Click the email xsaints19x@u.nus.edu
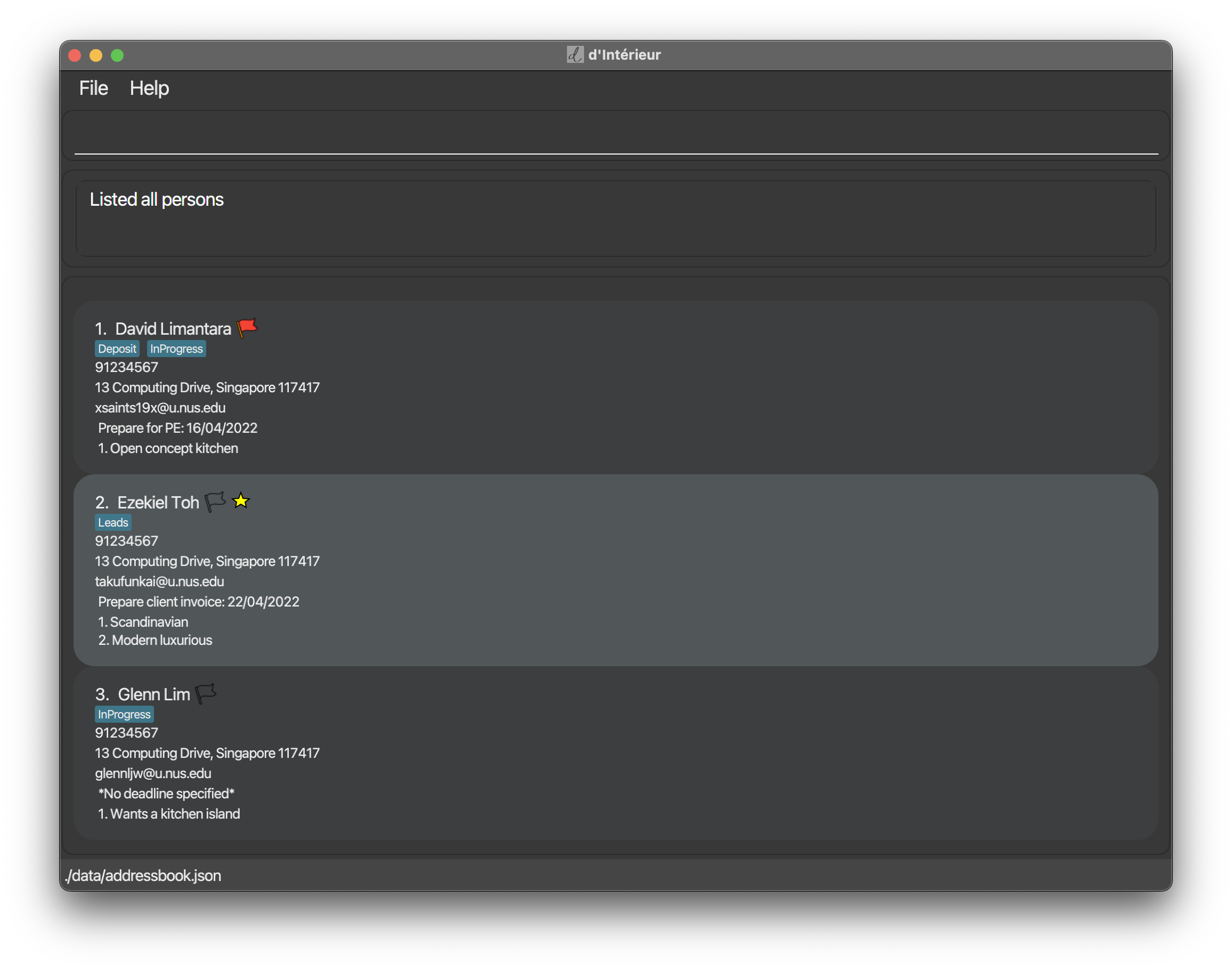1232x970 pixels. [x=160, y=408]
